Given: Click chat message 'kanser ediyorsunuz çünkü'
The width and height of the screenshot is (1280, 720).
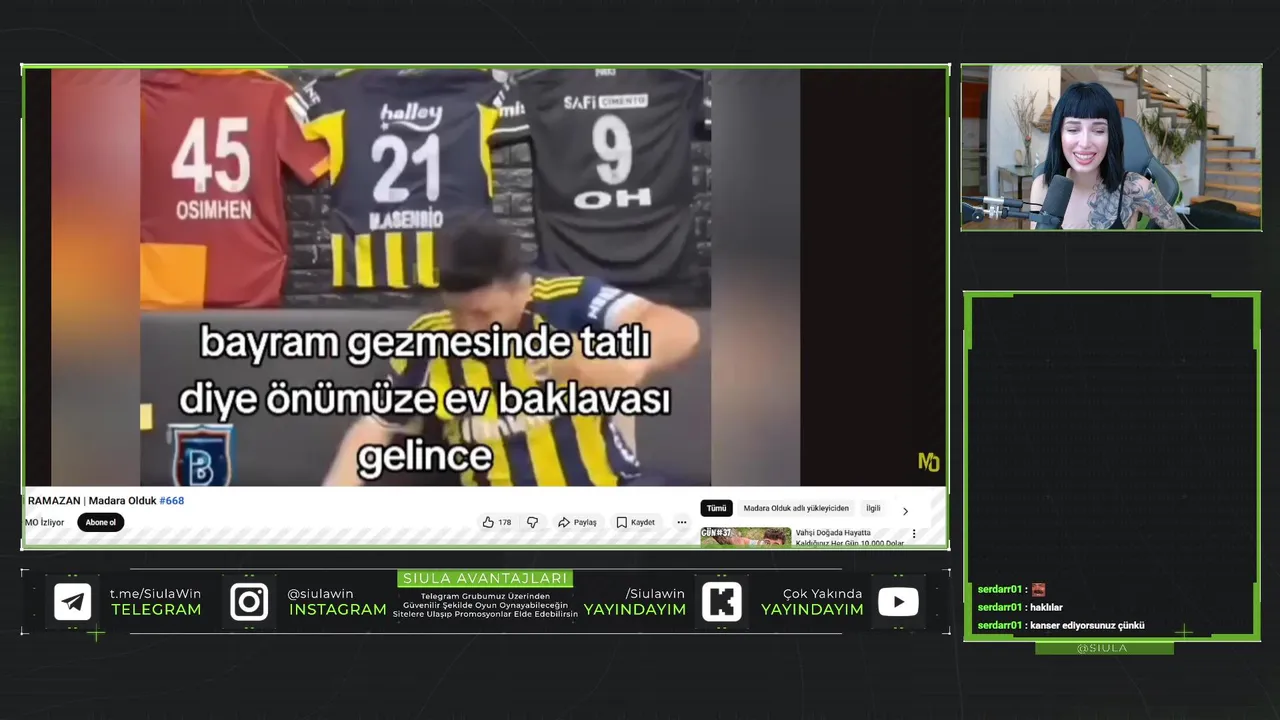Looking at the screenshot, I should [1087, 625].
